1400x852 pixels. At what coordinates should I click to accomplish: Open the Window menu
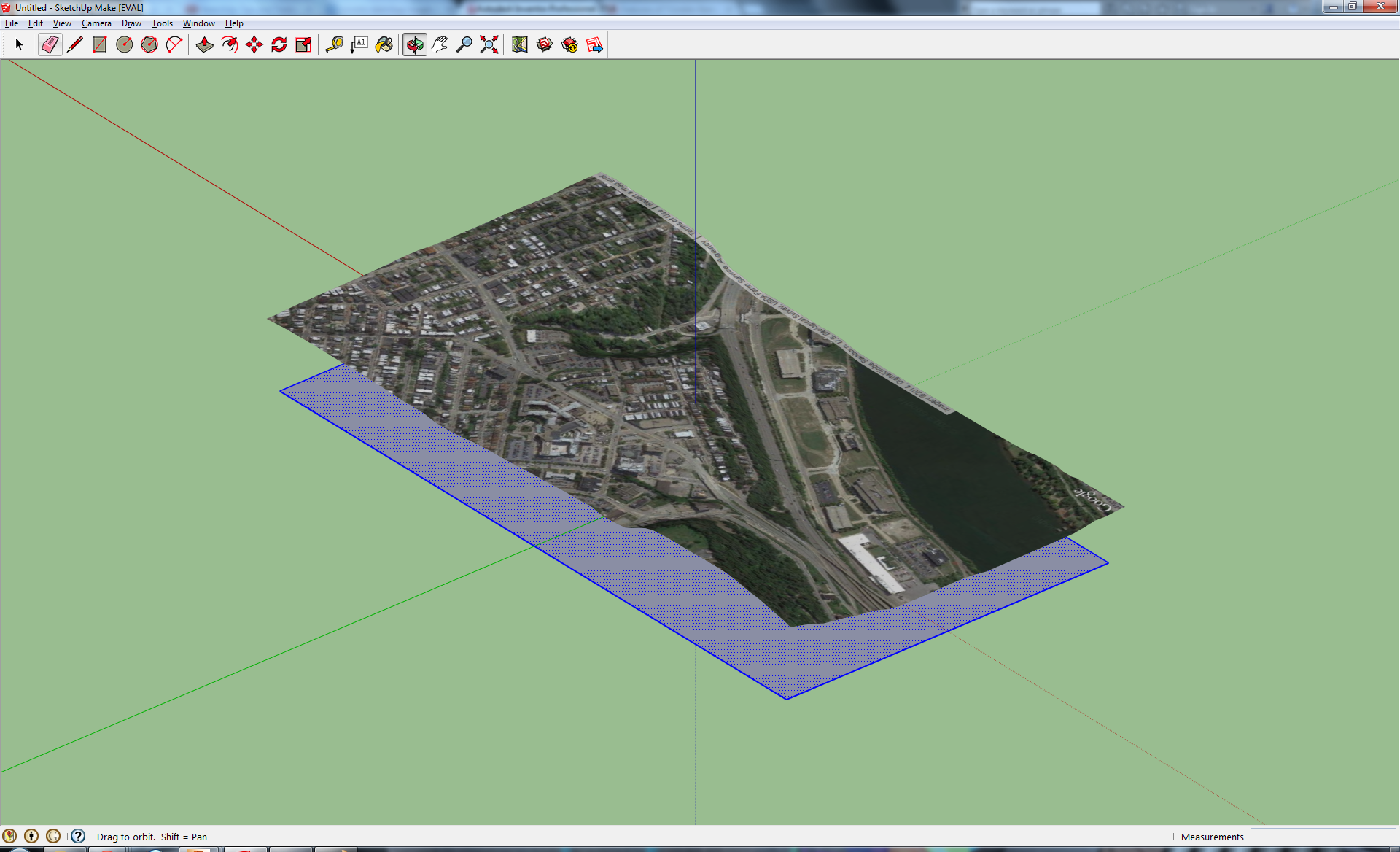(198, 23)
